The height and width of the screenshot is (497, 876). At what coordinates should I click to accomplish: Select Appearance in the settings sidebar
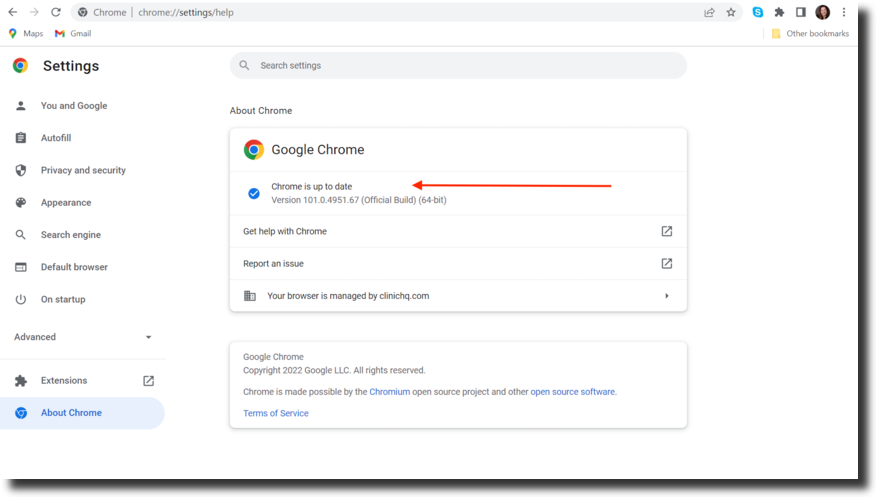pyautogui.click(x=66, y=202)
